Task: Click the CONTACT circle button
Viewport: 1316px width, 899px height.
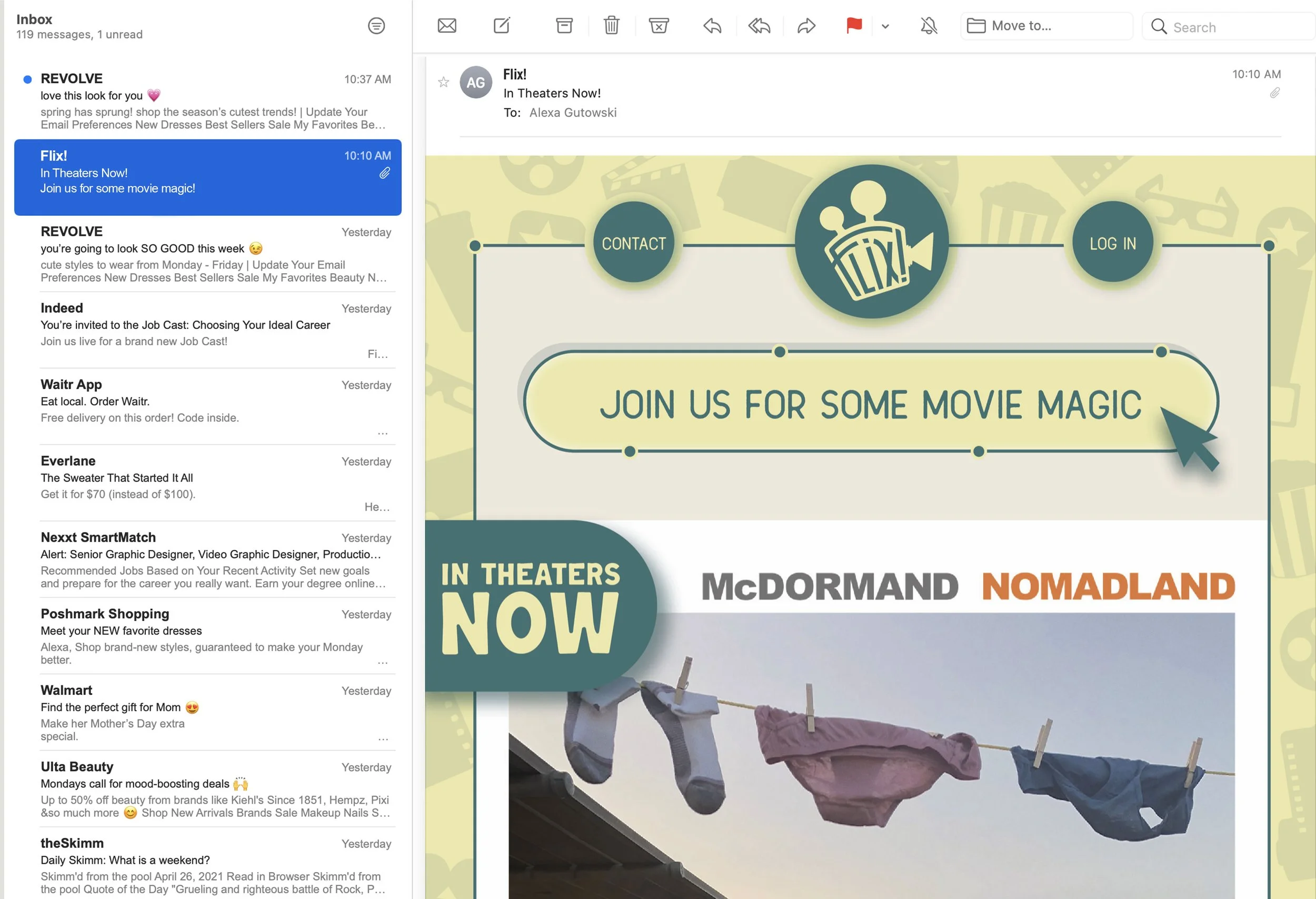Action: [634, 243]
